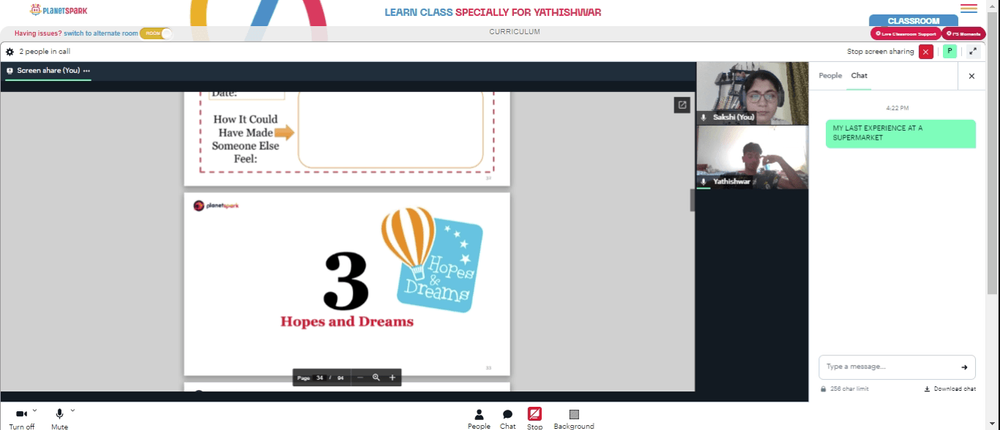Zoom out the document with minus
1000x430 pixels.
(x=360, y=378)
